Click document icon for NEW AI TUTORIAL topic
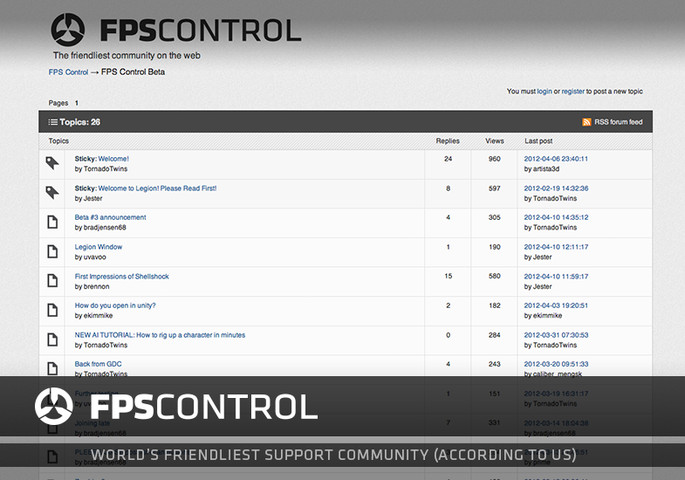The width and height of the screenshot is (685, 480). click(x=52, y=339)
